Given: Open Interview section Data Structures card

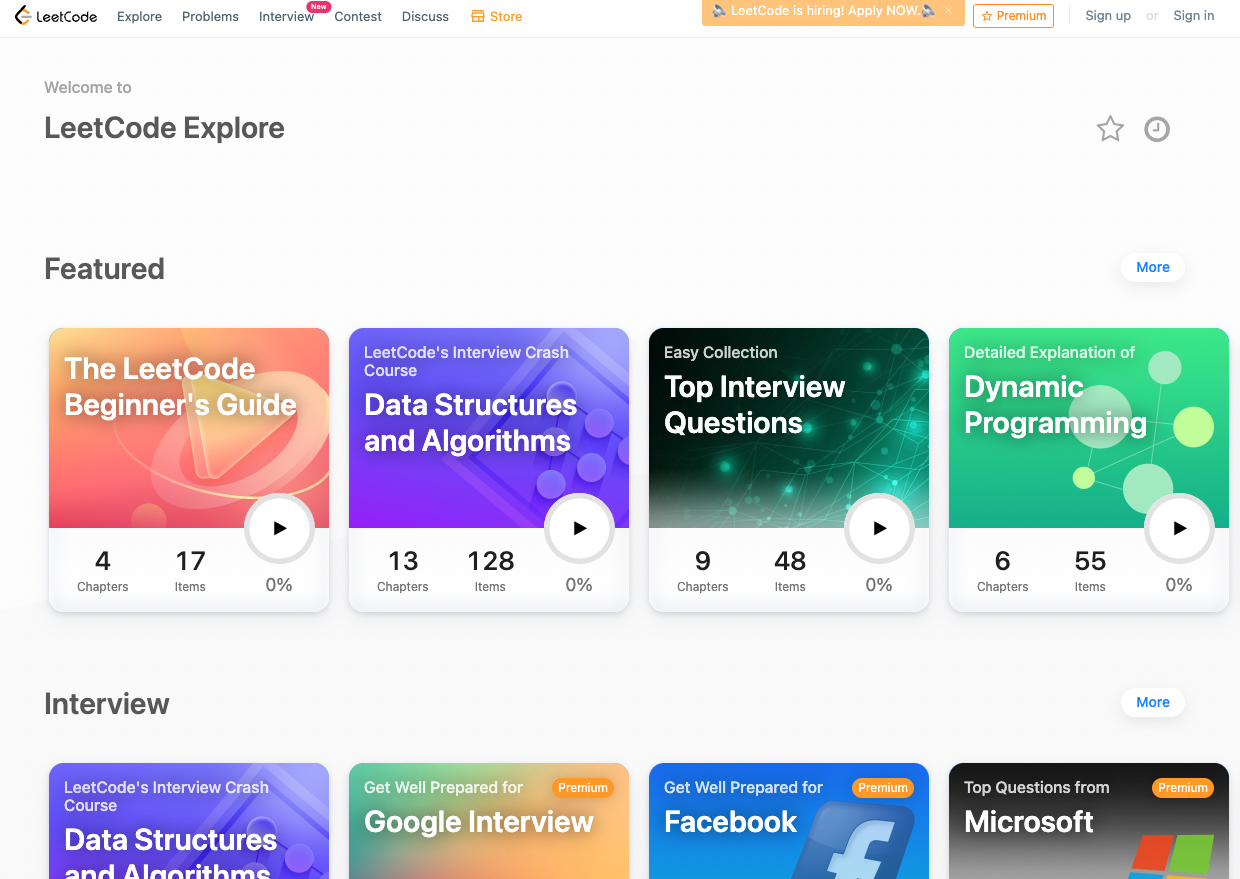Looking at the screenshot, I should (189, 821).
